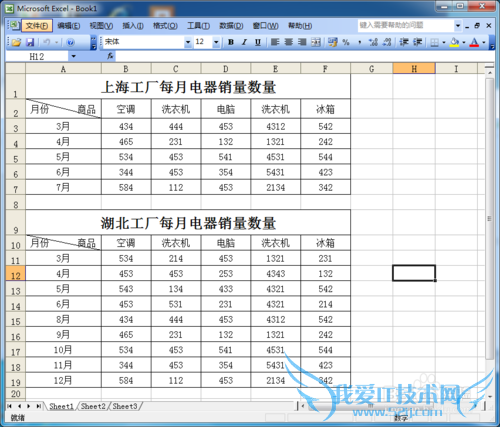Switch to the Sheet2 tab
This screenshot has height=427, width=500.
click(x=93, y=406)
